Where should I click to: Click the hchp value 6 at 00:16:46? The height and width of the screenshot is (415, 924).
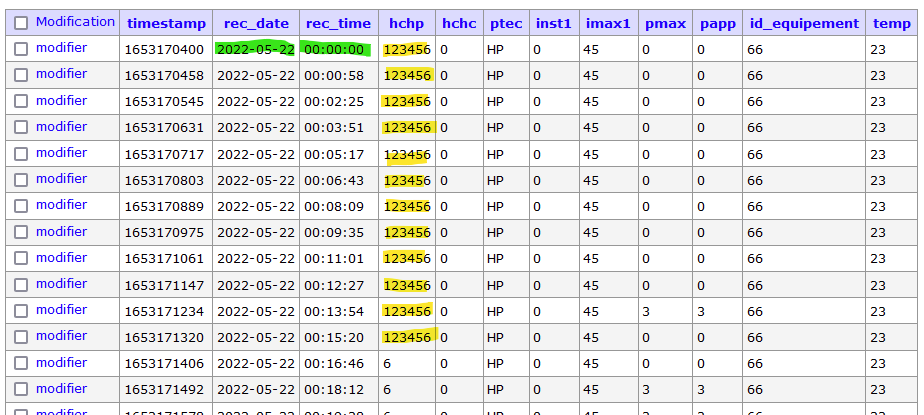(x=387, y=364)
